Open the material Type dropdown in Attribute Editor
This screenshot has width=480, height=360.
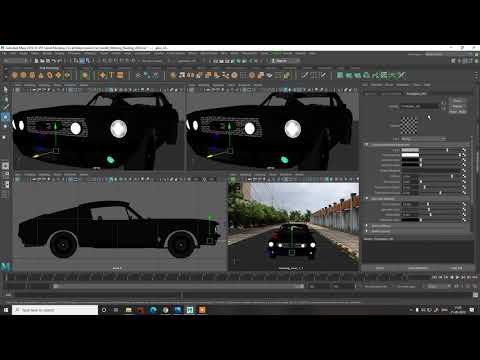click(x=423, y=139)
